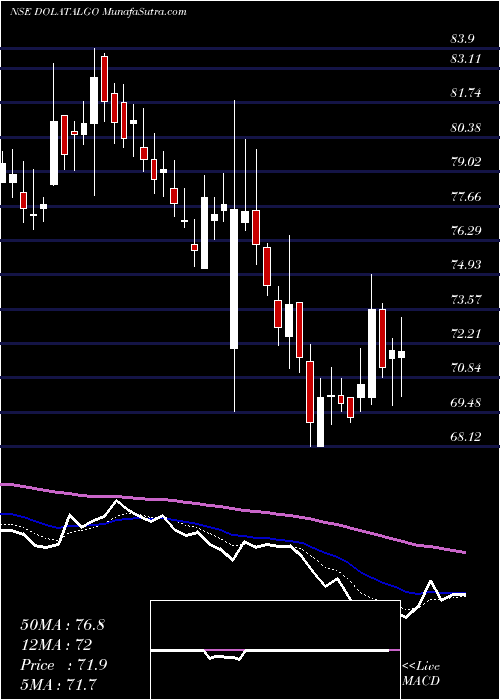Viewport: 500px width, 700px height.
Task: Click the highest red candle near 83.11
Action: 104,79
